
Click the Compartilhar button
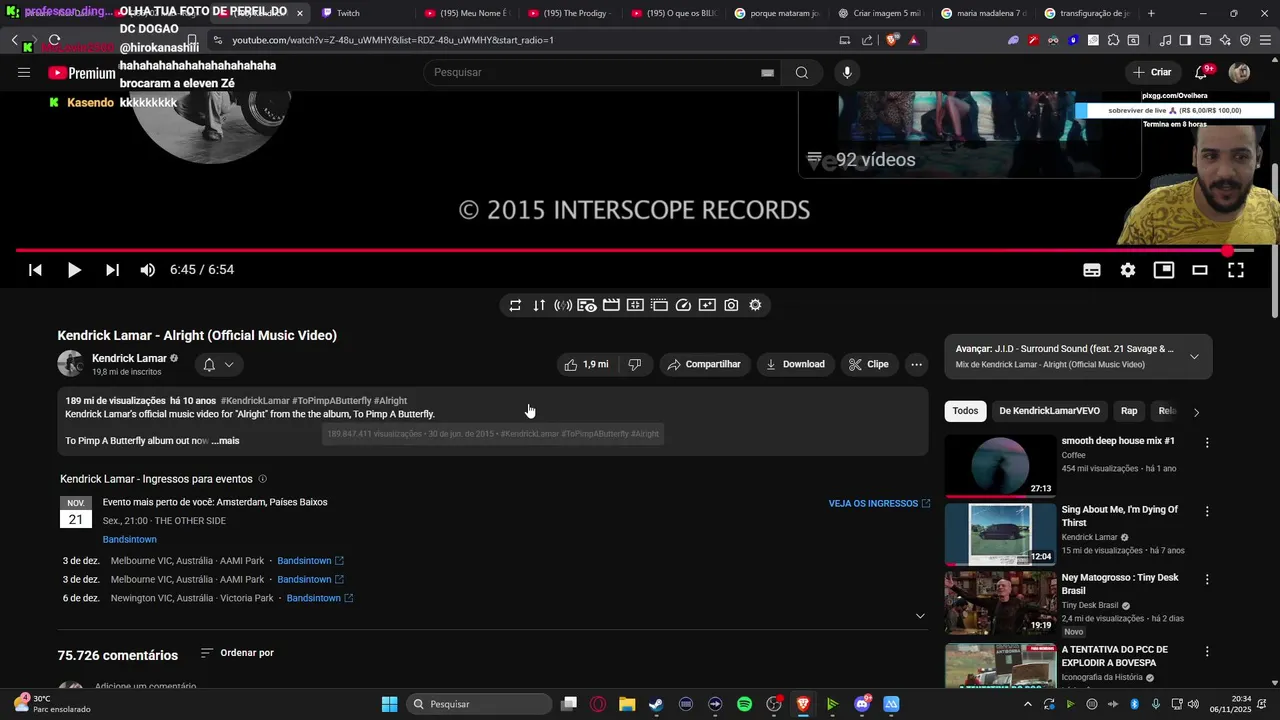pos(704,364)
